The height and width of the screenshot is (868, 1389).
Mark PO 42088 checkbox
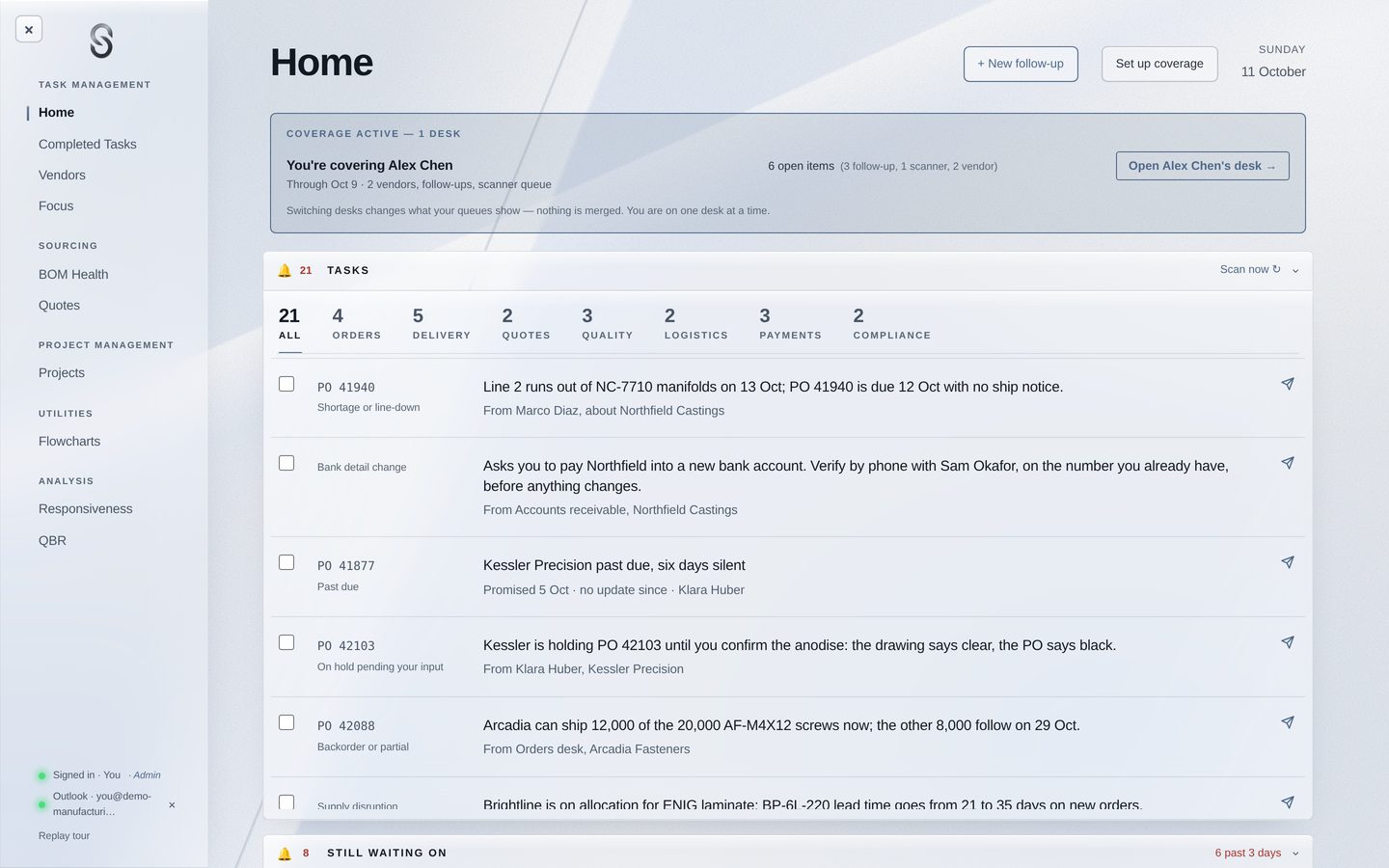[286, 722]
